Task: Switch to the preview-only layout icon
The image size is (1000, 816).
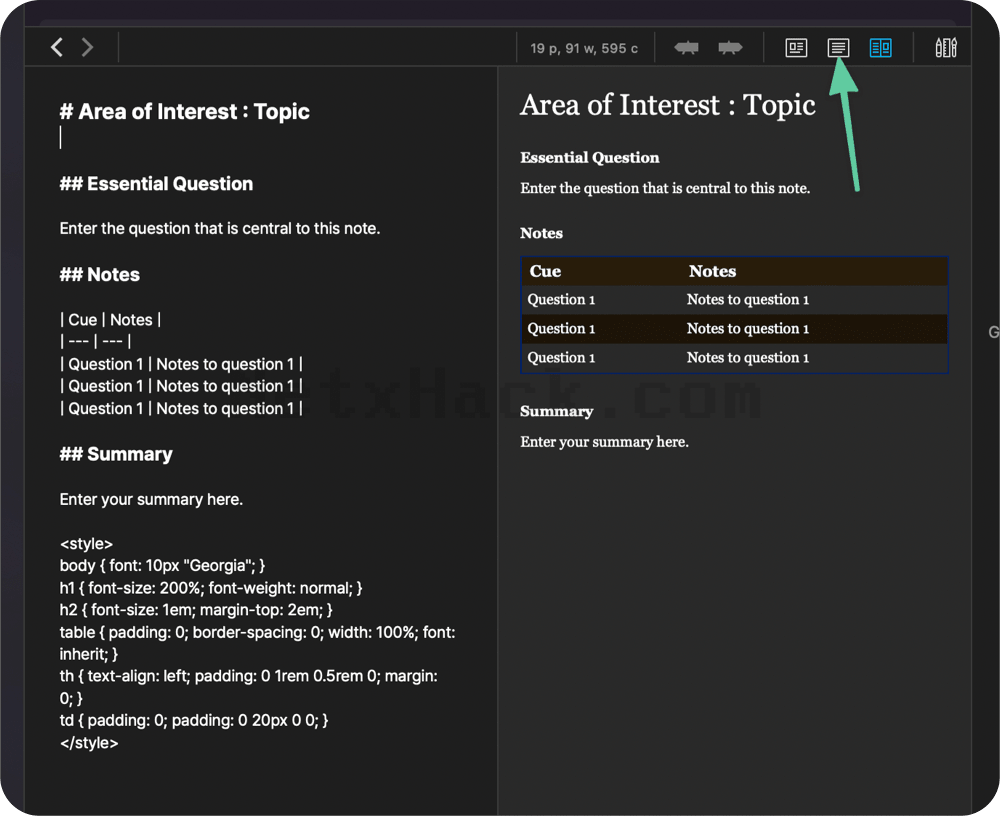Action: pos(796,48)
